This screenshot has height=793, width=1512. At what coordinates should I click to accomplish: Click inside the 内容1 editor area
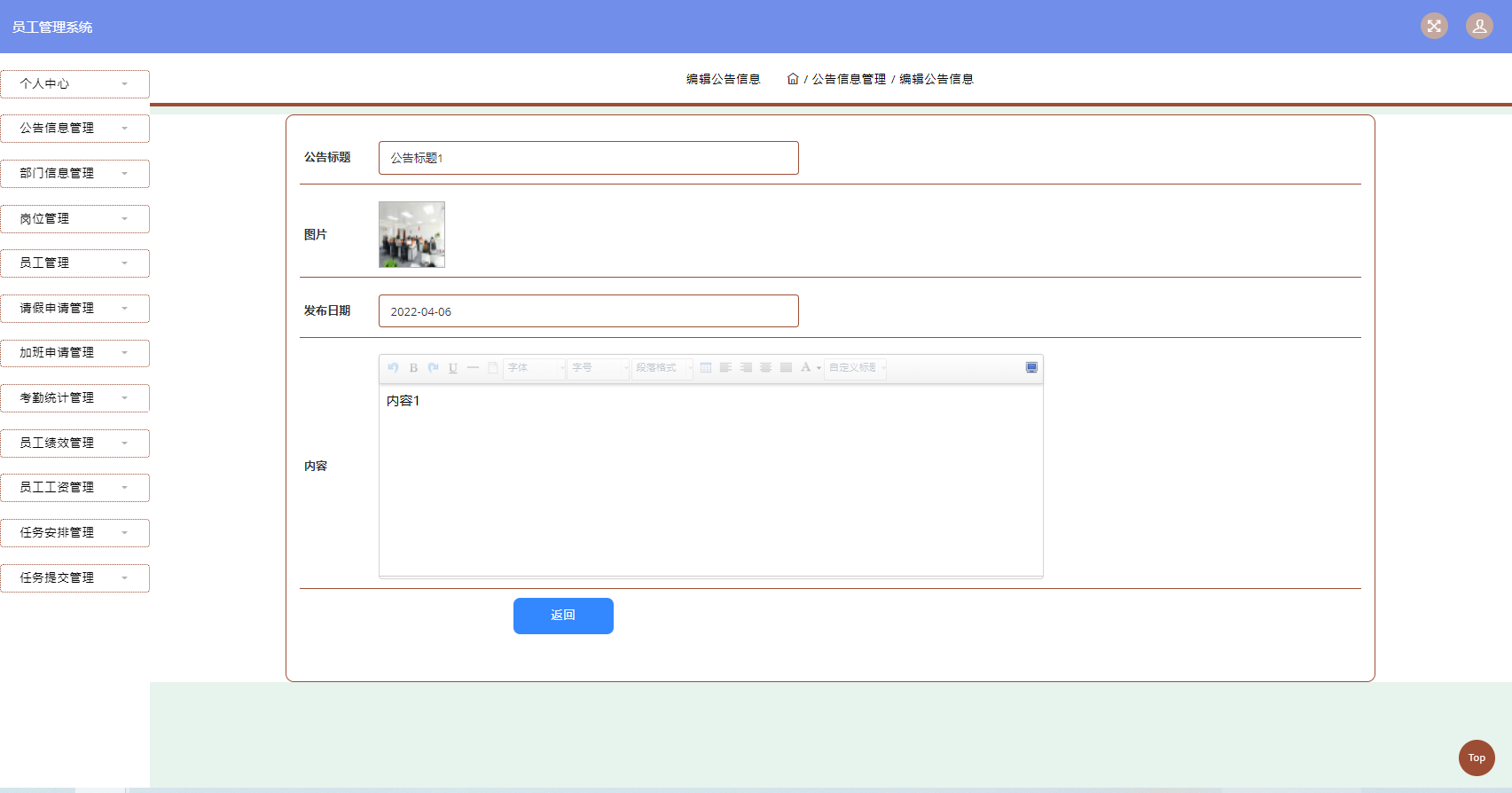coord(711,480)
